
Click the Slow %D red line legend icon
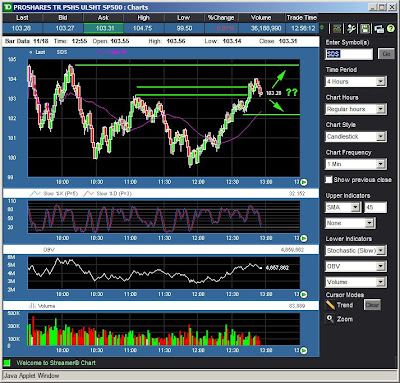click(88, 193)
